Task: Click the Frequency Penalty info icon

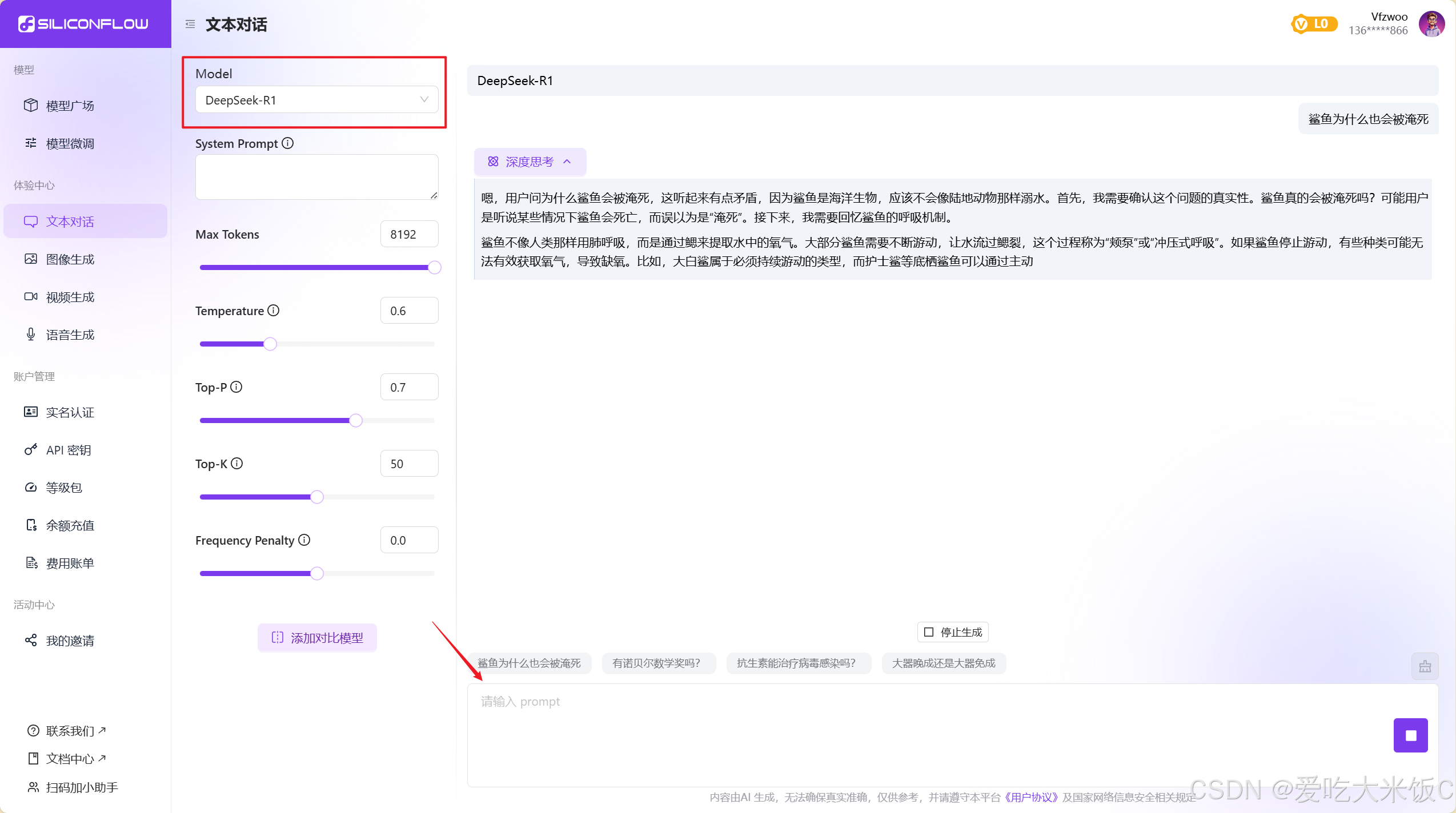Action: coord(304,540)
